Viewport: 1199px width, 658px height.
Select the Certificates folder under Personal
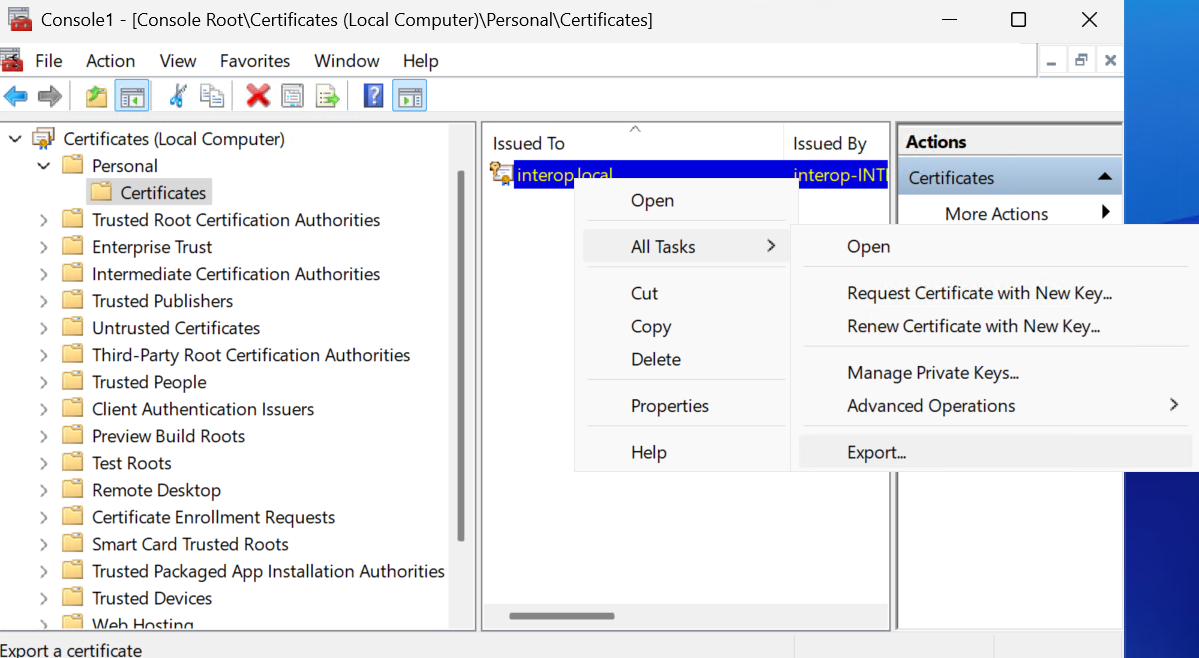pyautogui.click(x=149, y=193)
